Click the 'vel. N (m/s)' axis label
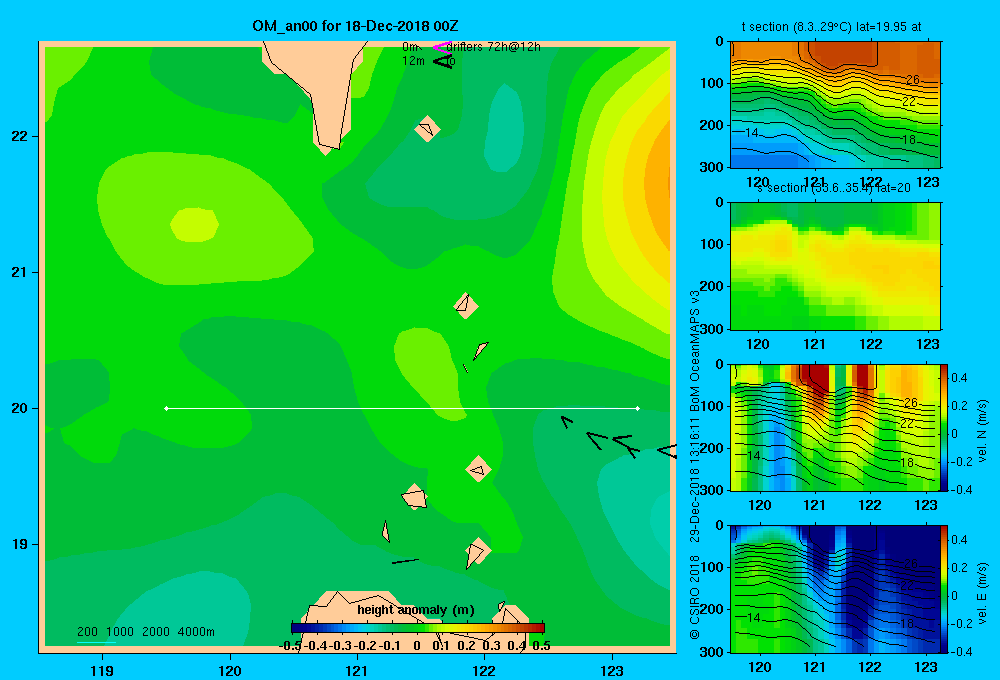 point(983,431)
